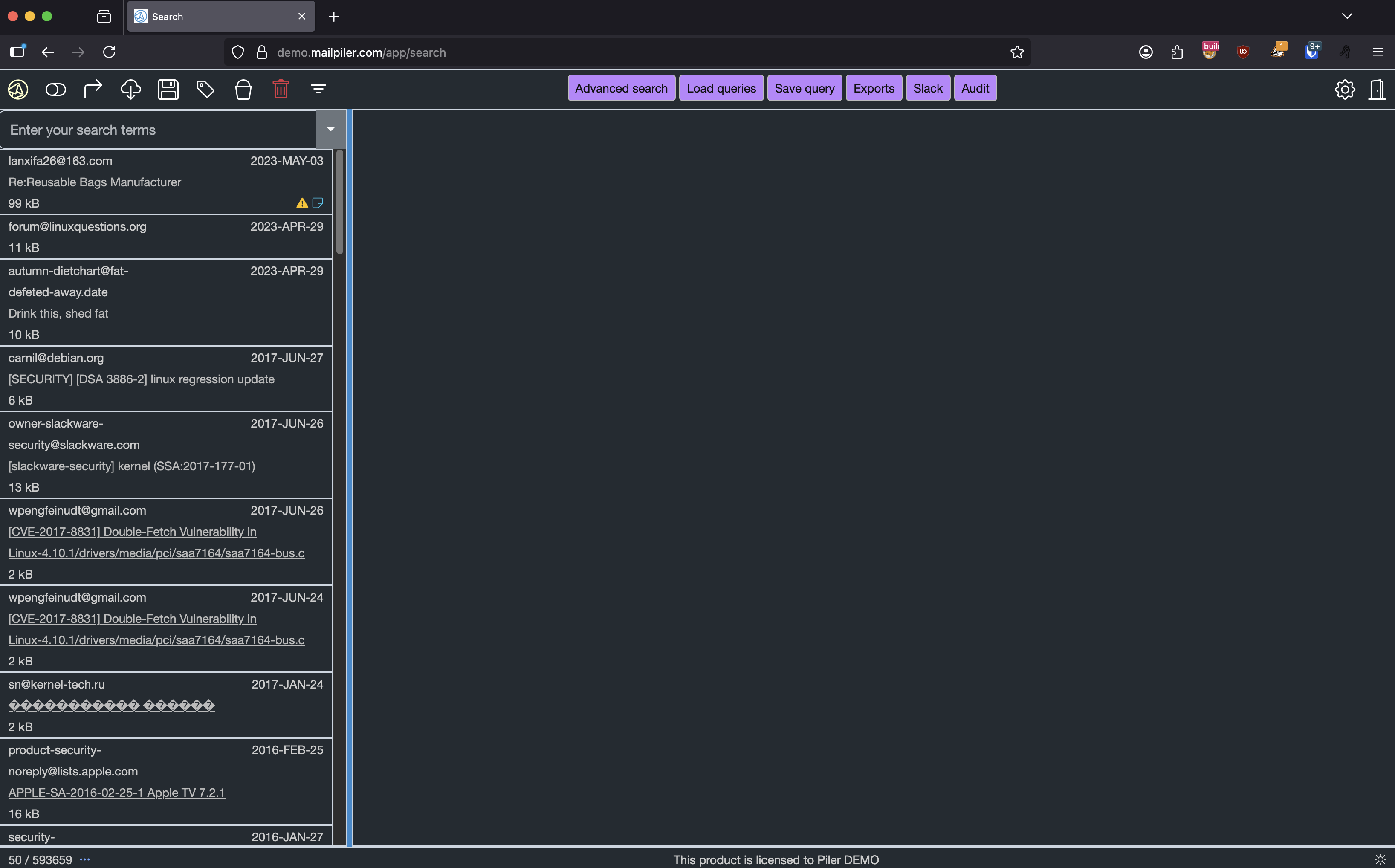Click the bucket icon in toolbar

[x=243, y=90]
